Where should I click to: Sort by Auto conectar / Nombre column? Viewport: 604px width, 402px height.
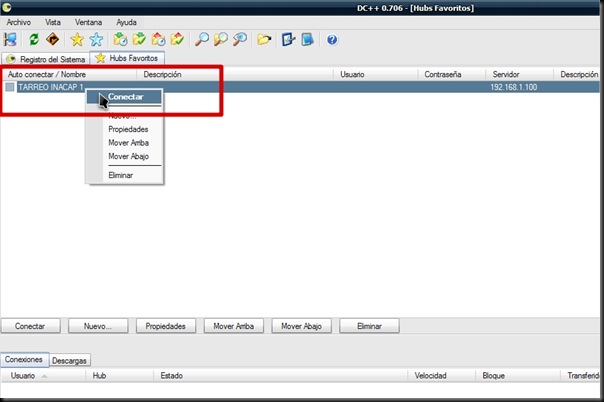(x=69, y=74)
